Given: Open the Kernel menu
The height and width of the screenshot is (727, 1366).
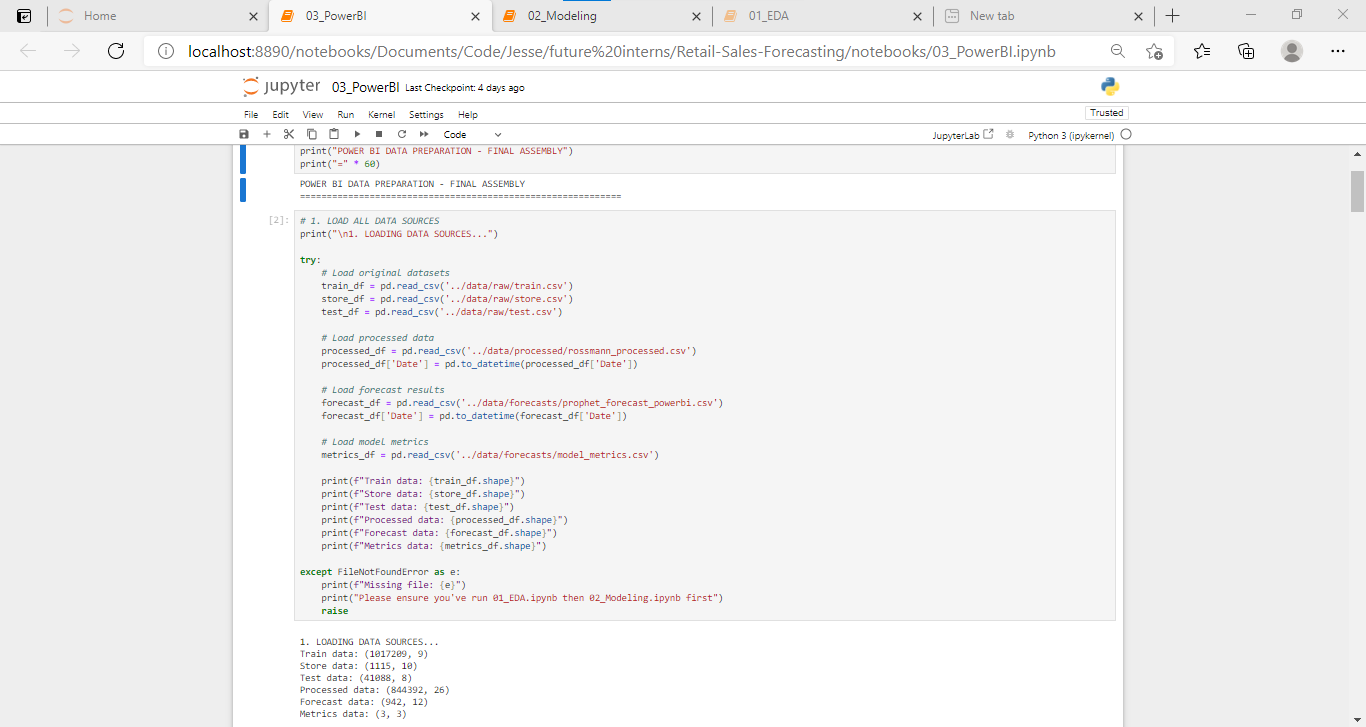Looking at the screenshot, I should [x=381, y=115].
